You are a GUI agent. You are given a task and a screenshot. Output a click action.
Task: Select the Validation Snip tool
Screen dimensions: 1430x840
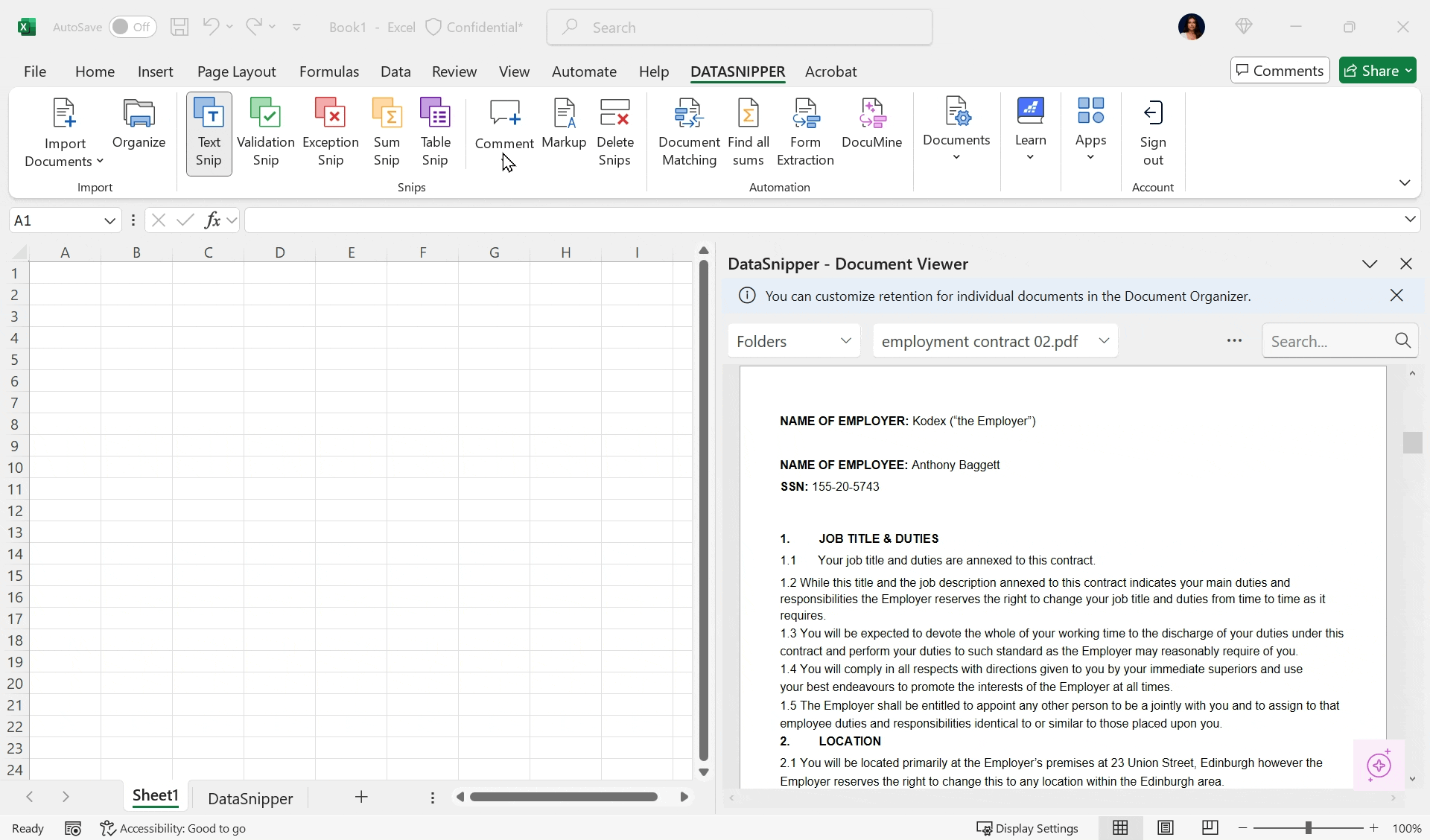pos(265,133)
